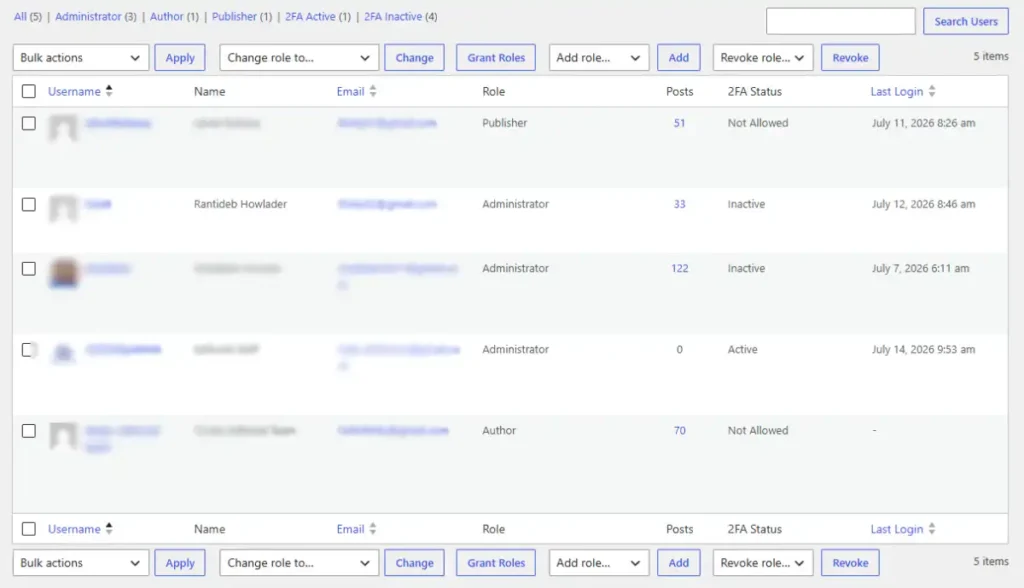This screenshot has height=588, width=1024.
Task: Click the Last Login header link
Action: (x=897, y=91)
